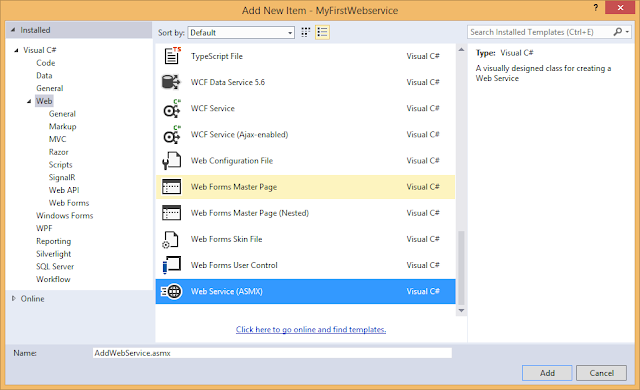Select the MVC category
Image resolution: width=640 pixels, height=390 pixels.
coord(58,139)
